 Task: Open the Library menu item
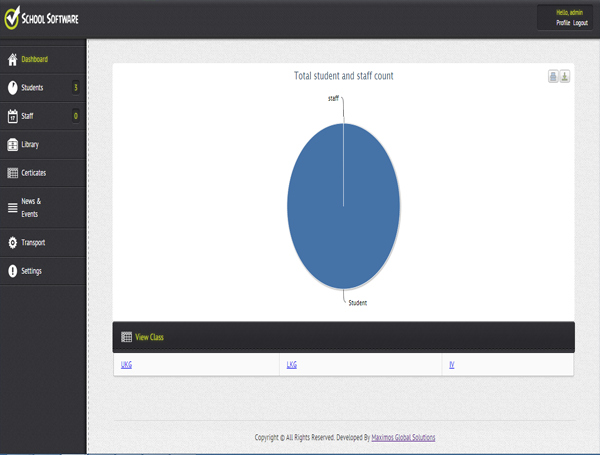pyautogui.click(x=30, y=145)
